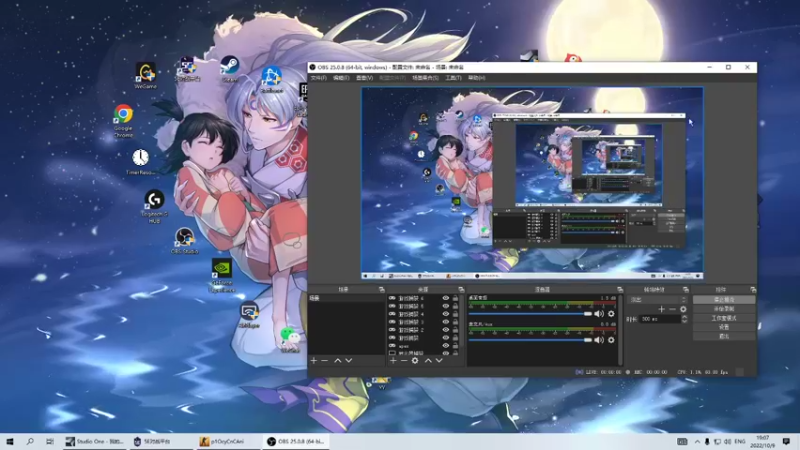Open the ENG input language indicator

(x=740, y=441)
